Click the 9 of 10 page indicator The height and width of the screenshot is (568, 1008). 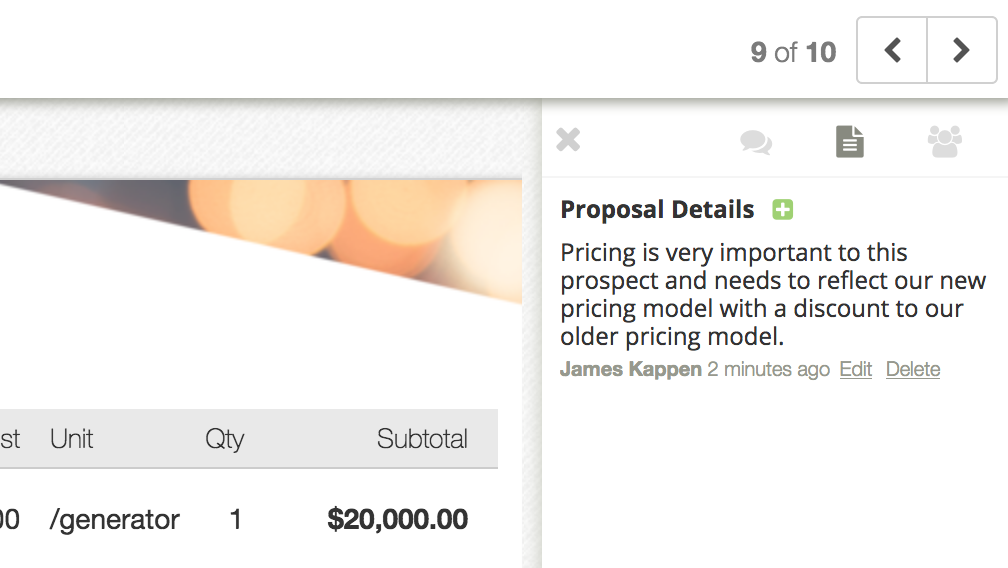coord(793,52)
